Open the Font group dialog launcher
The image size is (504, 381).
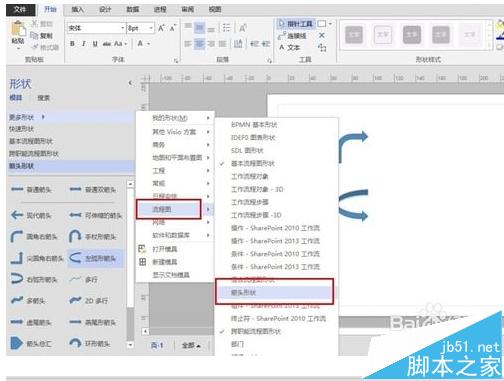pos(176,60)
